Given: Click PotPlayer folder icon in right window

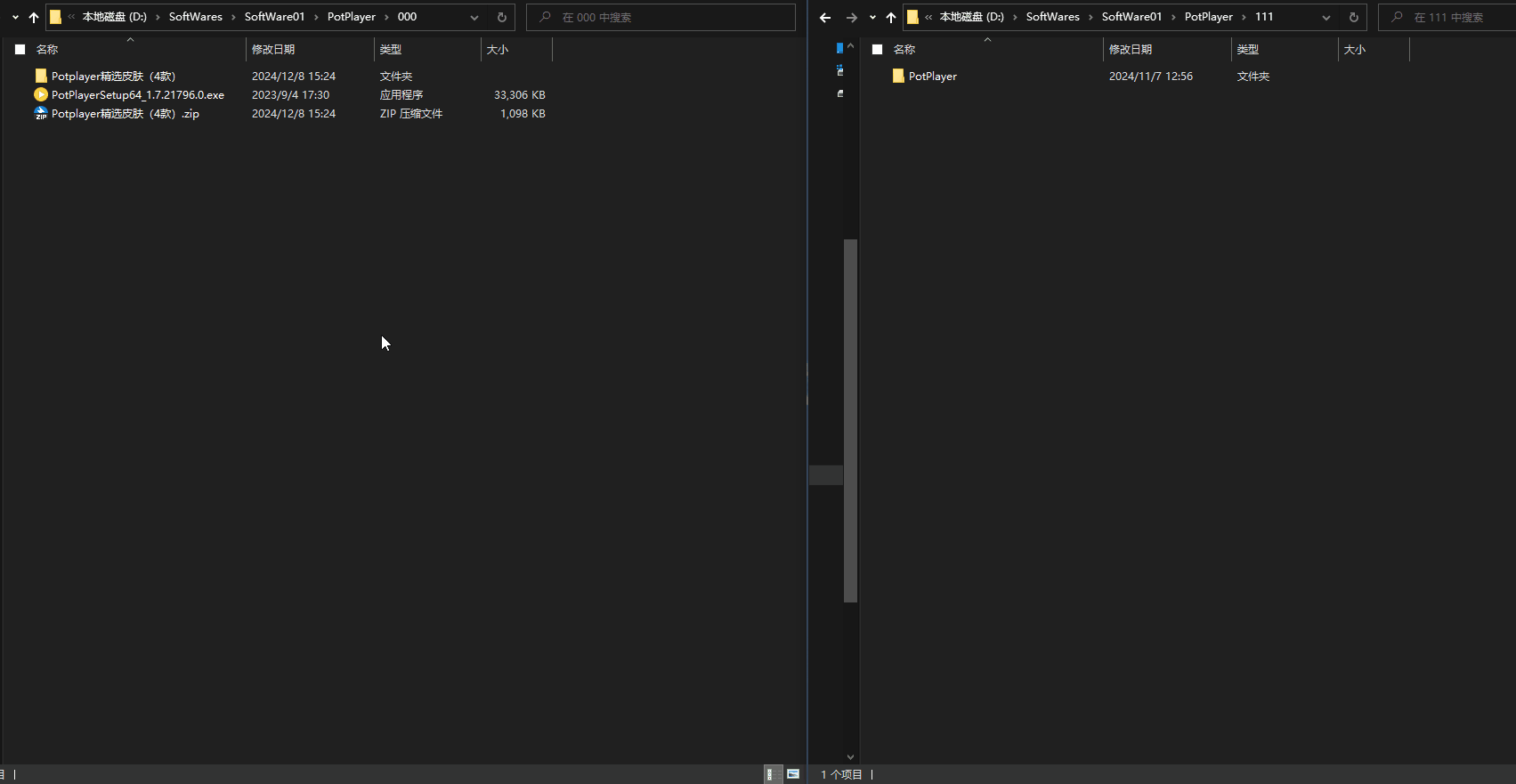Looking at the screenshot, I should [898, 77].
